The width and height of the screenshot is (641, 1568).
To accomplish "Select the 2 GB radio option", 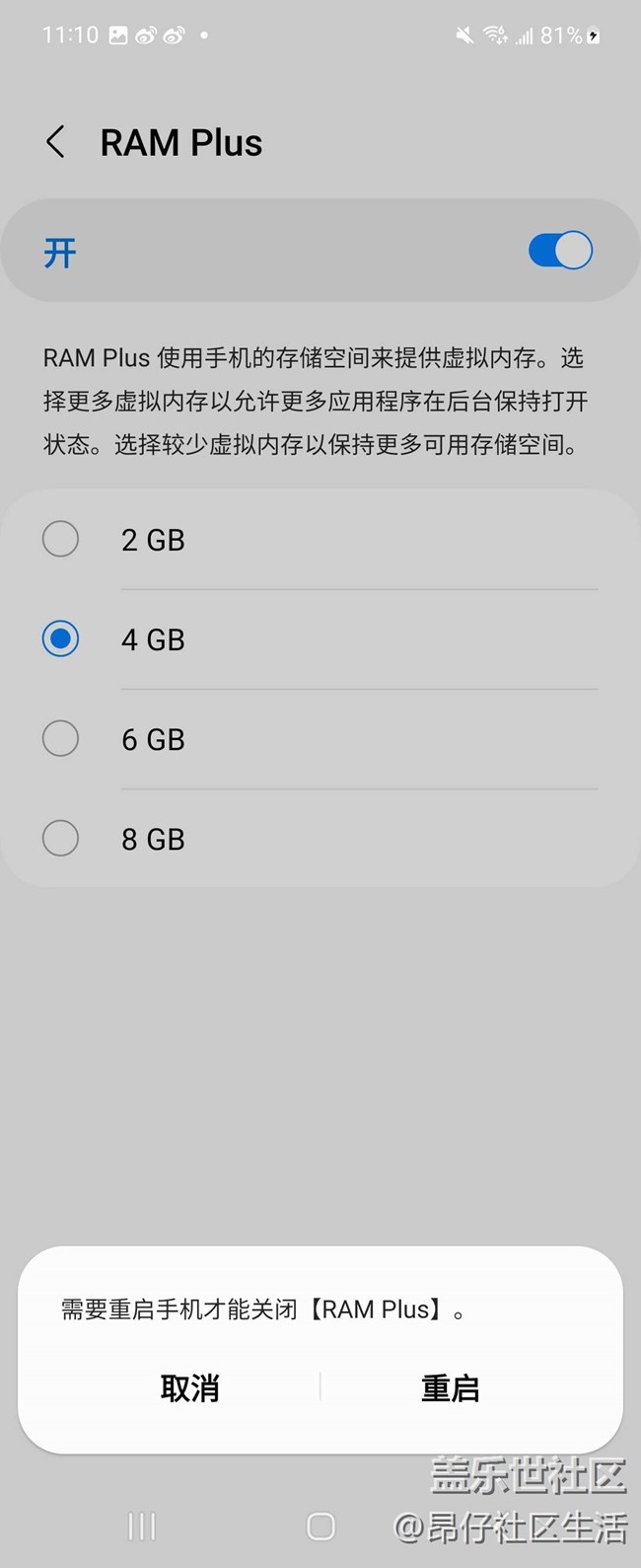I will pyautogui.click(x=61, y=540).
